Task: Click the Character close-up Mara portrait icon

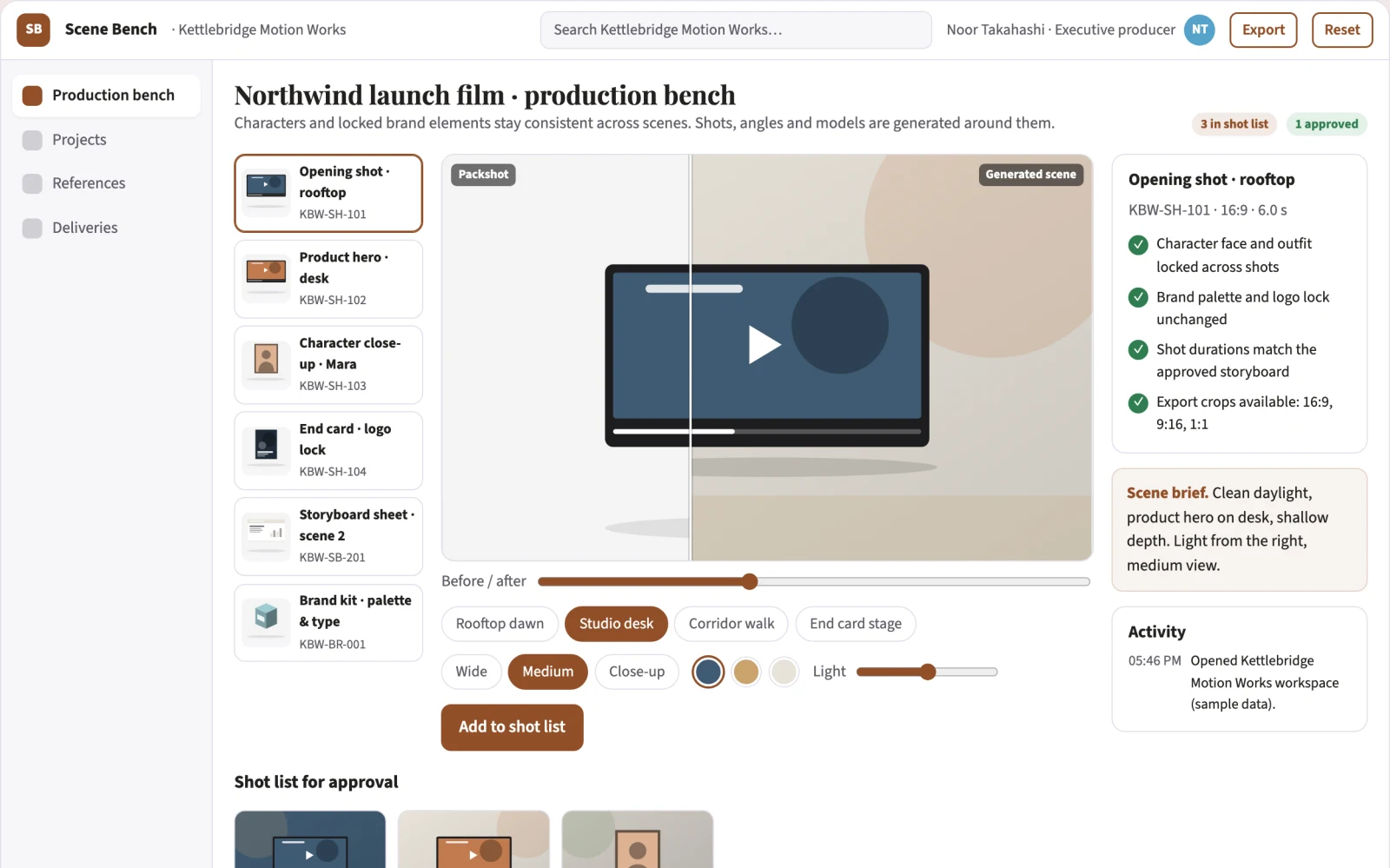Action: click(266, 365)
